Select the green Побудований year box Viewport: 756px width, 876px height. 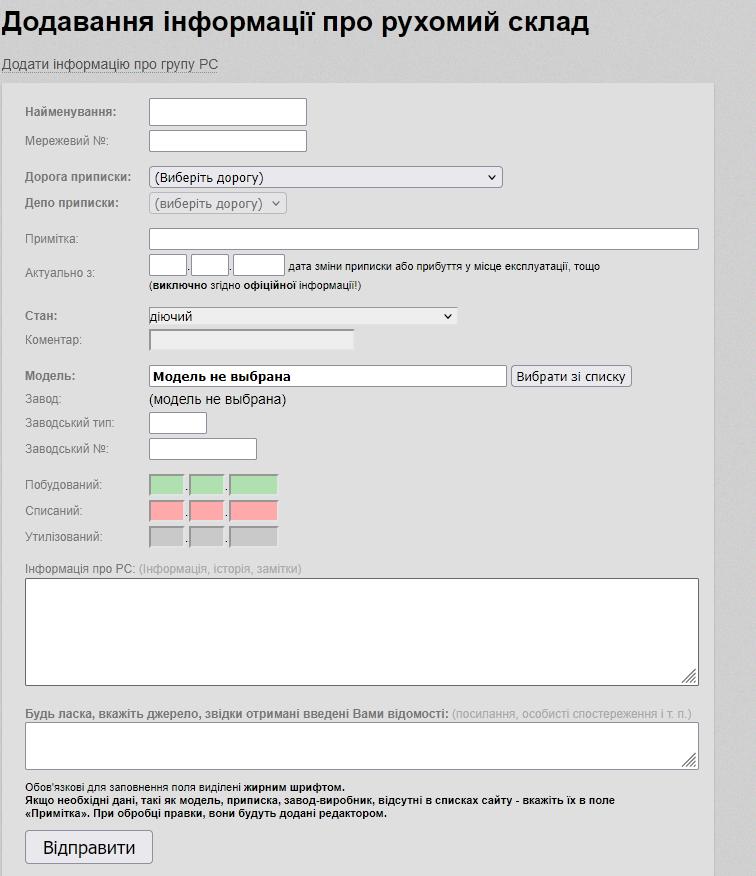point(254,484)
